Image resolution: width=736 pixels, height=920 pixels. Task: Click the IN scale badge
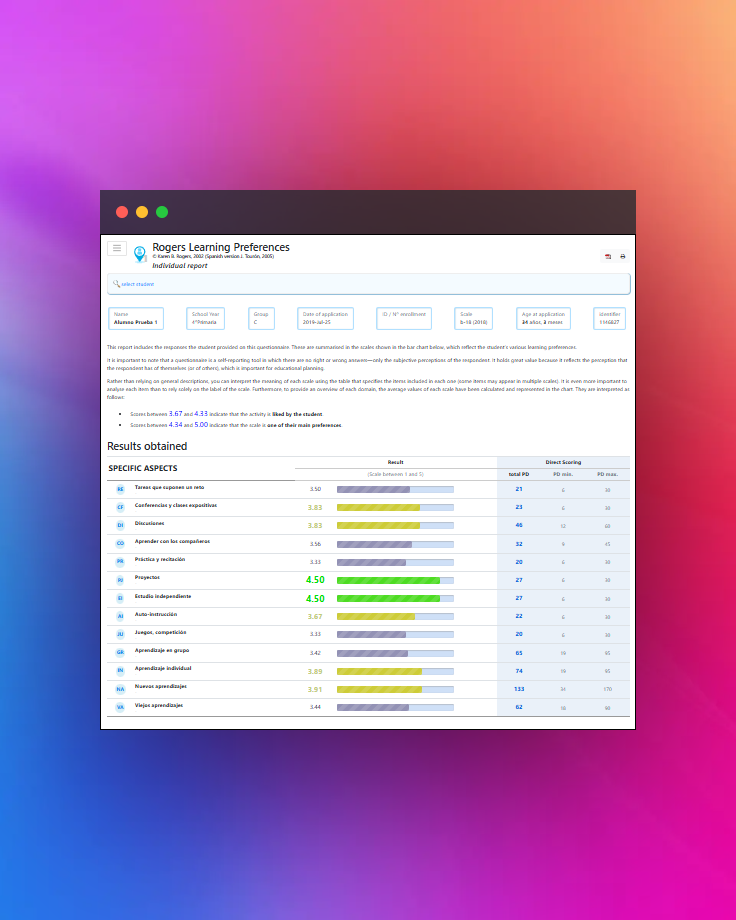click(x=120, y=671)
